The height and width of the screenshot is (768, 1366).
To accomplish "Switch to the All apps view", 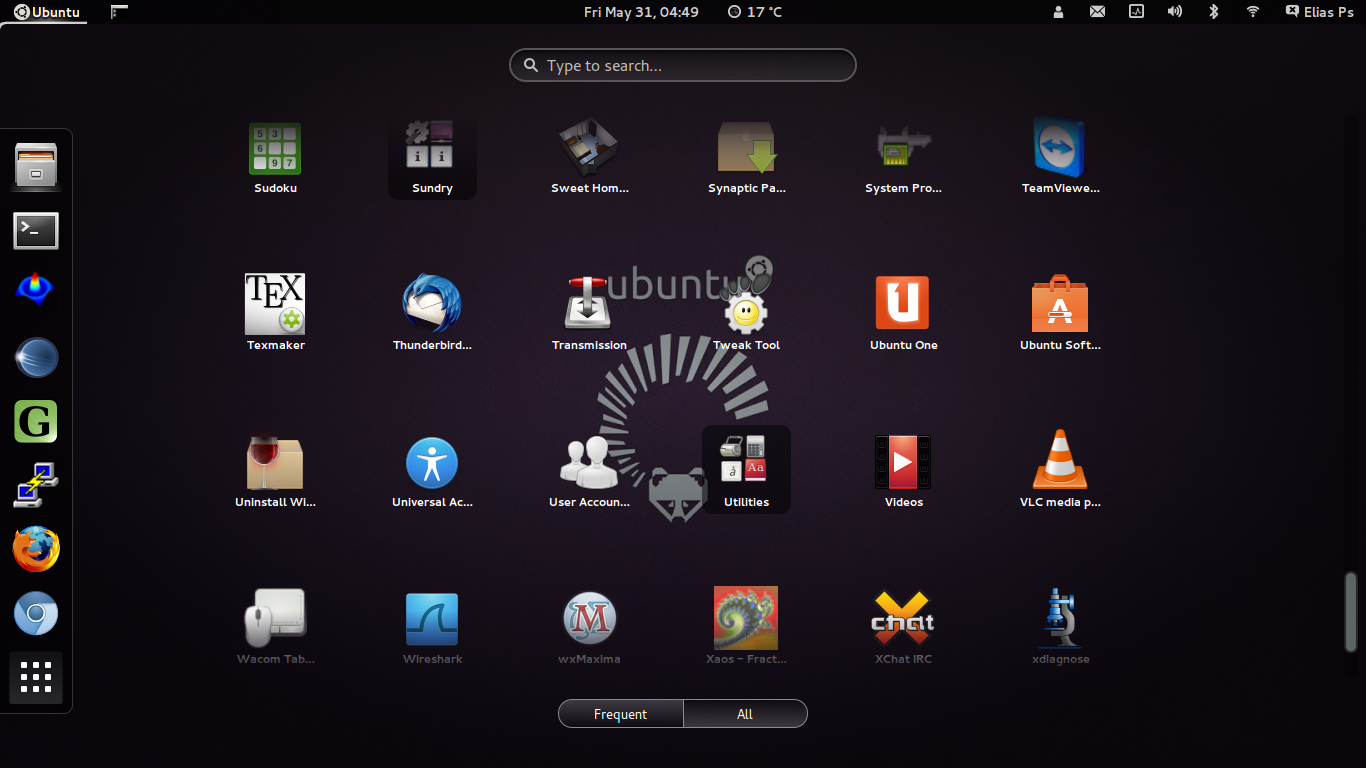I will click(x=745, y=714).
